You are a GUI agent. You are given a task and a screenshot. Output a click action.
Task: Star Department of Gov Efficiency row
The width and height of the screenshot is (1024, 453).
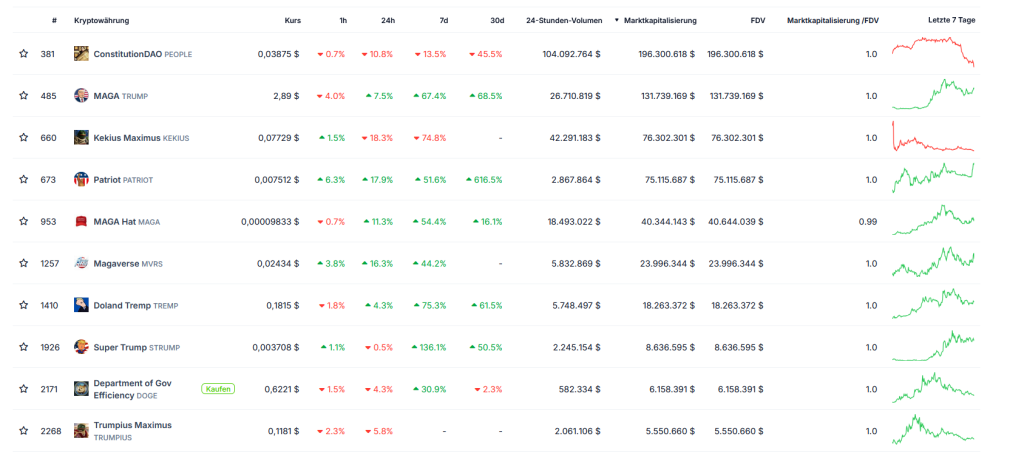coord(24,389)
